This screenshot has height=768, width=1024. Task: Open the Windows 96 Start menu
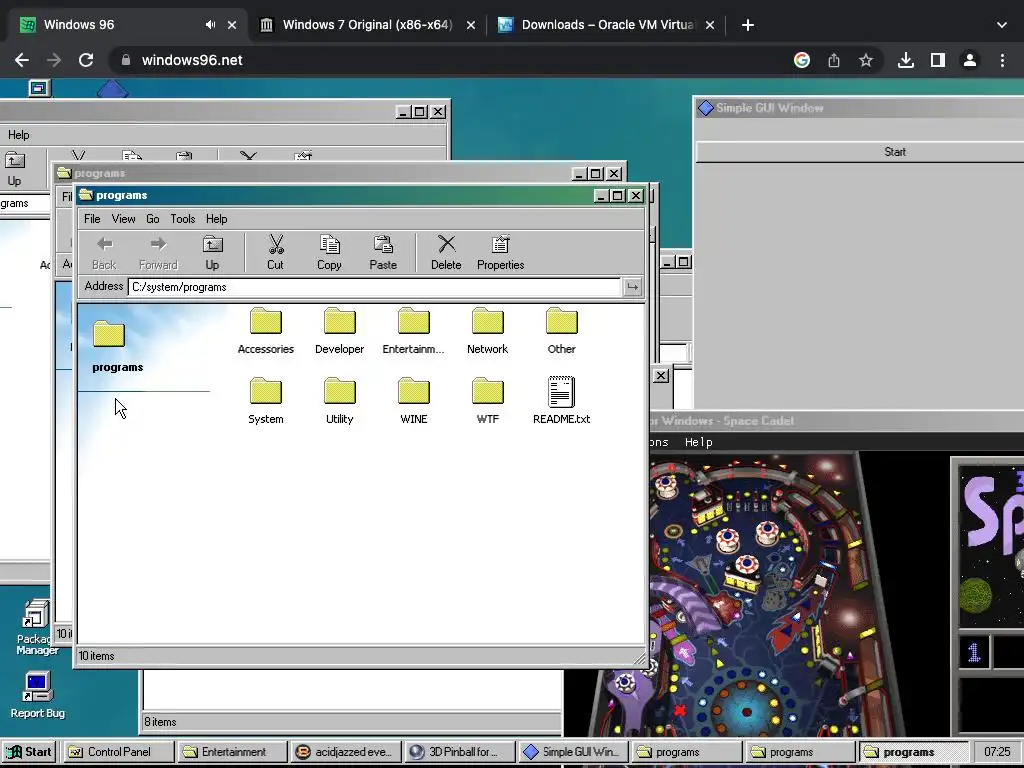click(x=28, y=752)
